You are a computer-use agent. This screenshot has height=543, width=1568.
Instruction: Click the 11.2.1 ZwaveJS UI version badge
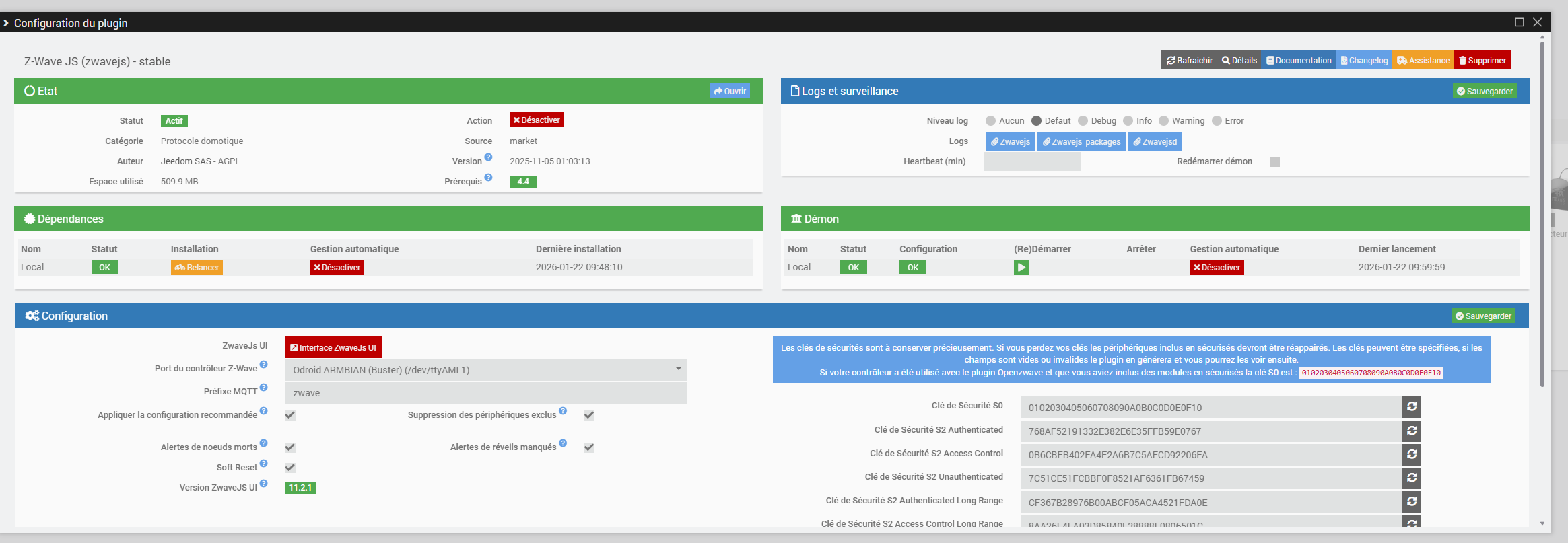(x=300, y=488)
